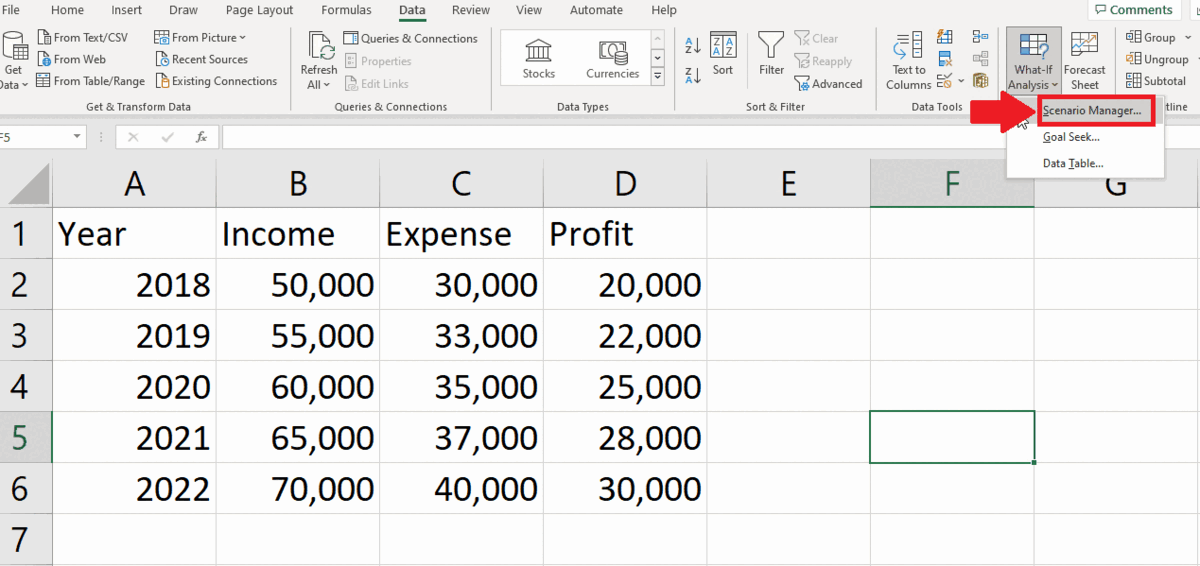Select row 3 header
The height and width of the screenshot is (566, 1200).
point(25,335)
